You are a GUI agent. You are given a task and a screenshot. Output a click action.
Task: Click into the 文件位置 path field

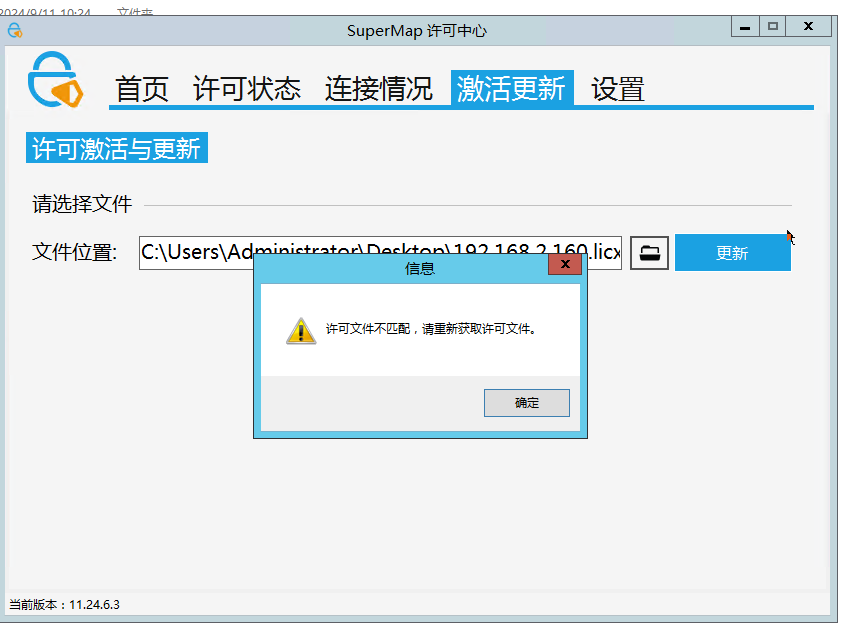(x=380, y=252)
